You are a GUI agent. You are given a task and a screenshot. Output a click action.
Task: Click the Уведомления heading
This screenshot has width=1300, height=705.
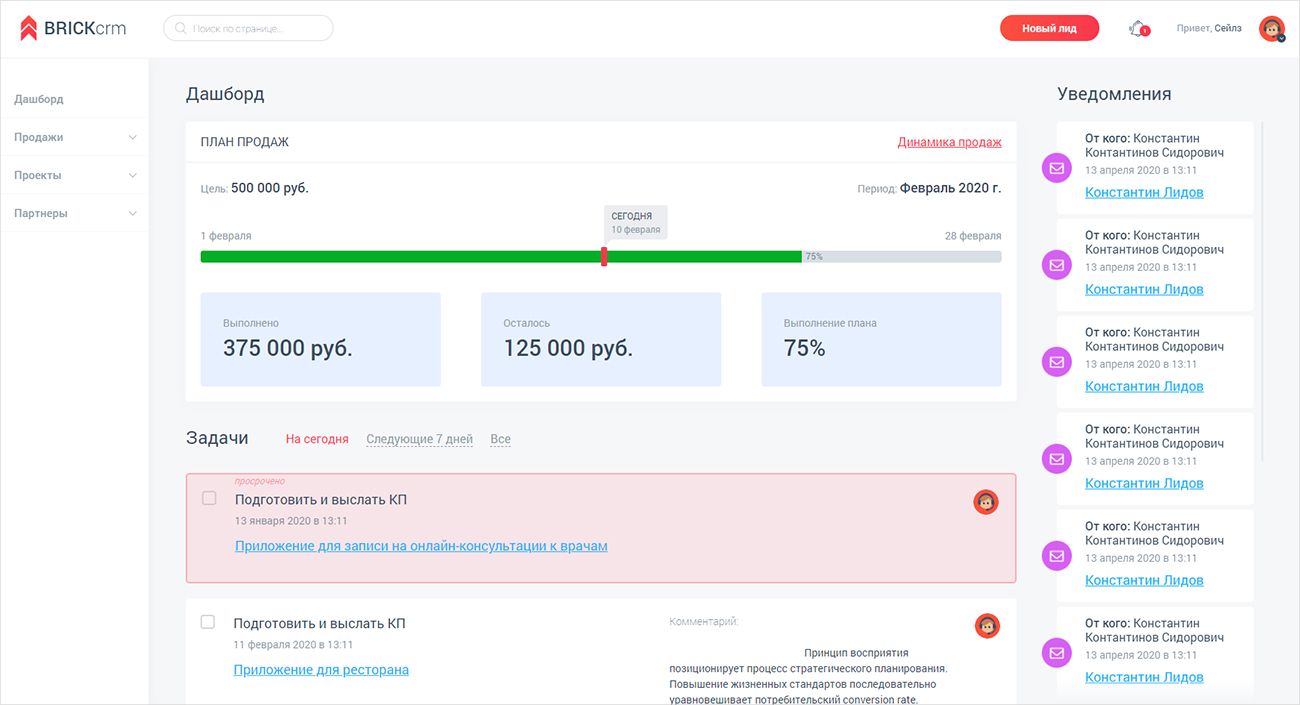click(1114, 94)
